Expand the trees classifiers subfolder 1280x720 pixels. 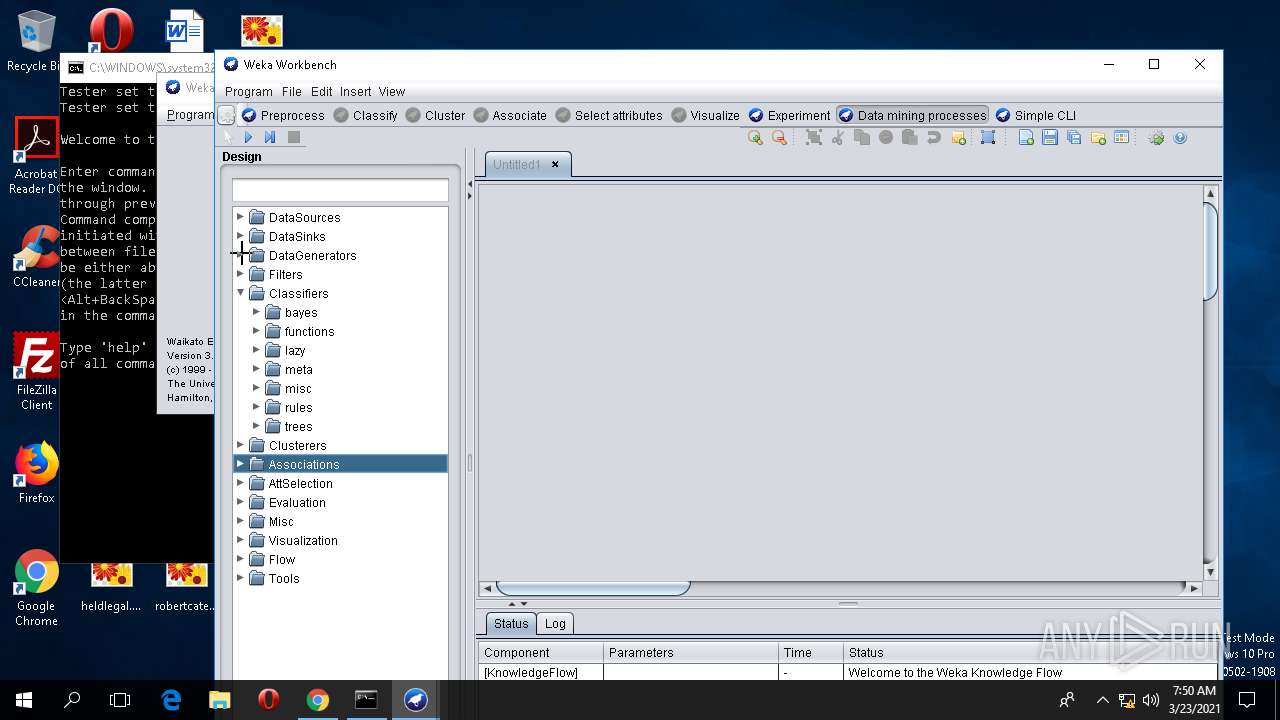click(x=256, y=426)
